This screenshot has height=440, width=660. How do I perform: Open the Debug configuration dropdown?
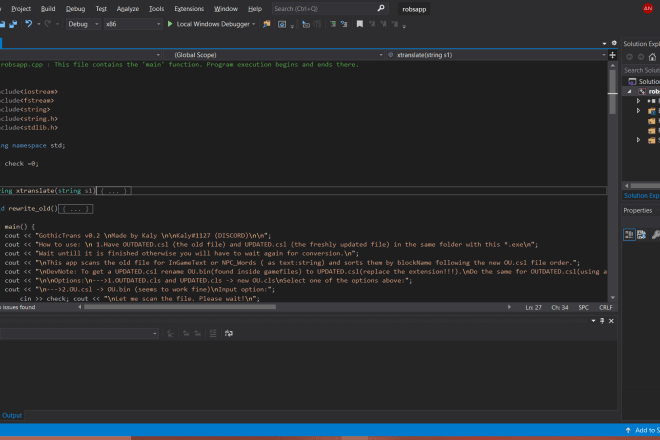pyautogui.click(x=83, y=24)
